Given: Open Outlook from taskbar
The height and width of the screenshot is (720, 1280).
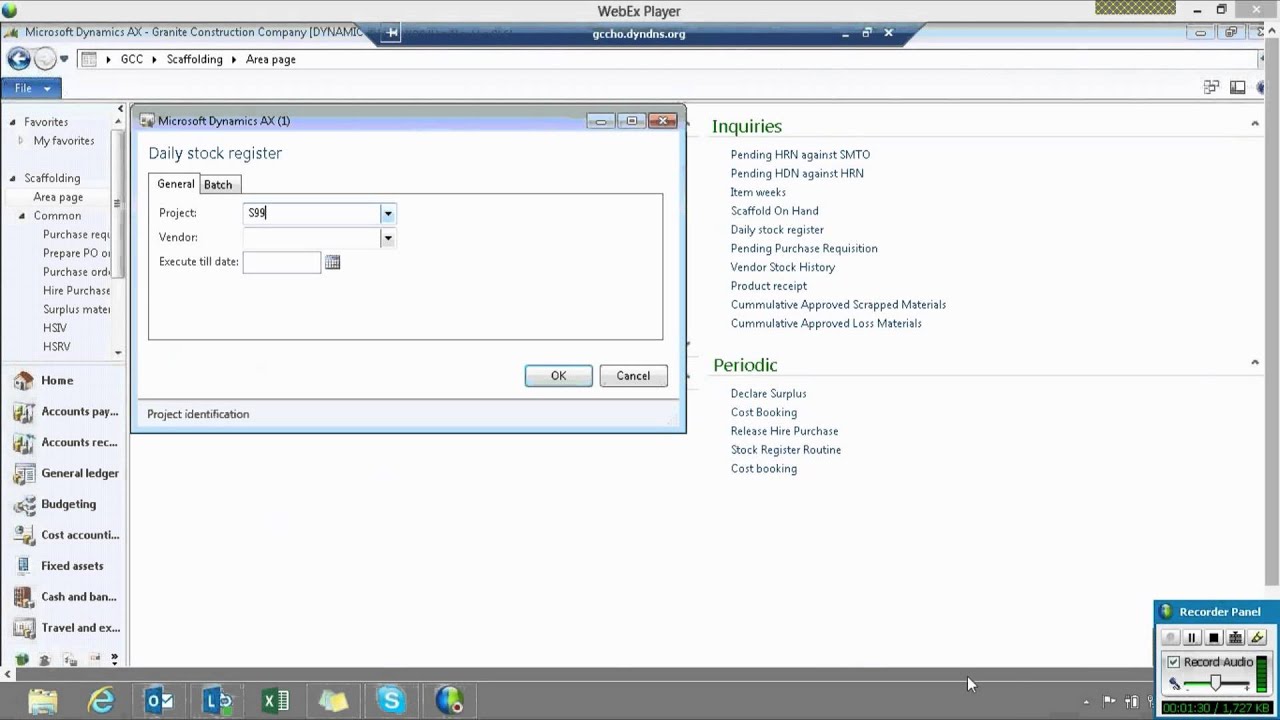Looking at the screenshot, I should pos(159,701).
